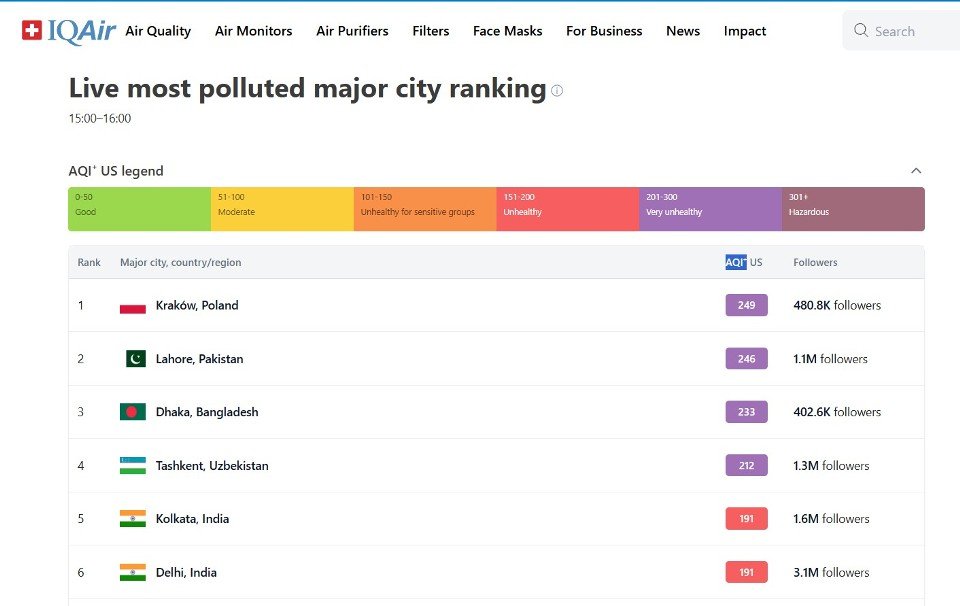
Task: Click the India flag next to Kolkata
Action: (x=133, y=519)
